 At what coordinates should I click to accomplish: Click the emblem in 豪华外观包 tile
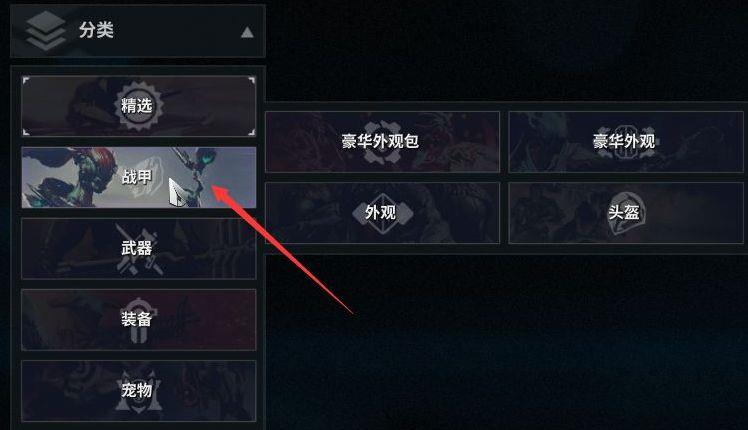pos(381,142)
